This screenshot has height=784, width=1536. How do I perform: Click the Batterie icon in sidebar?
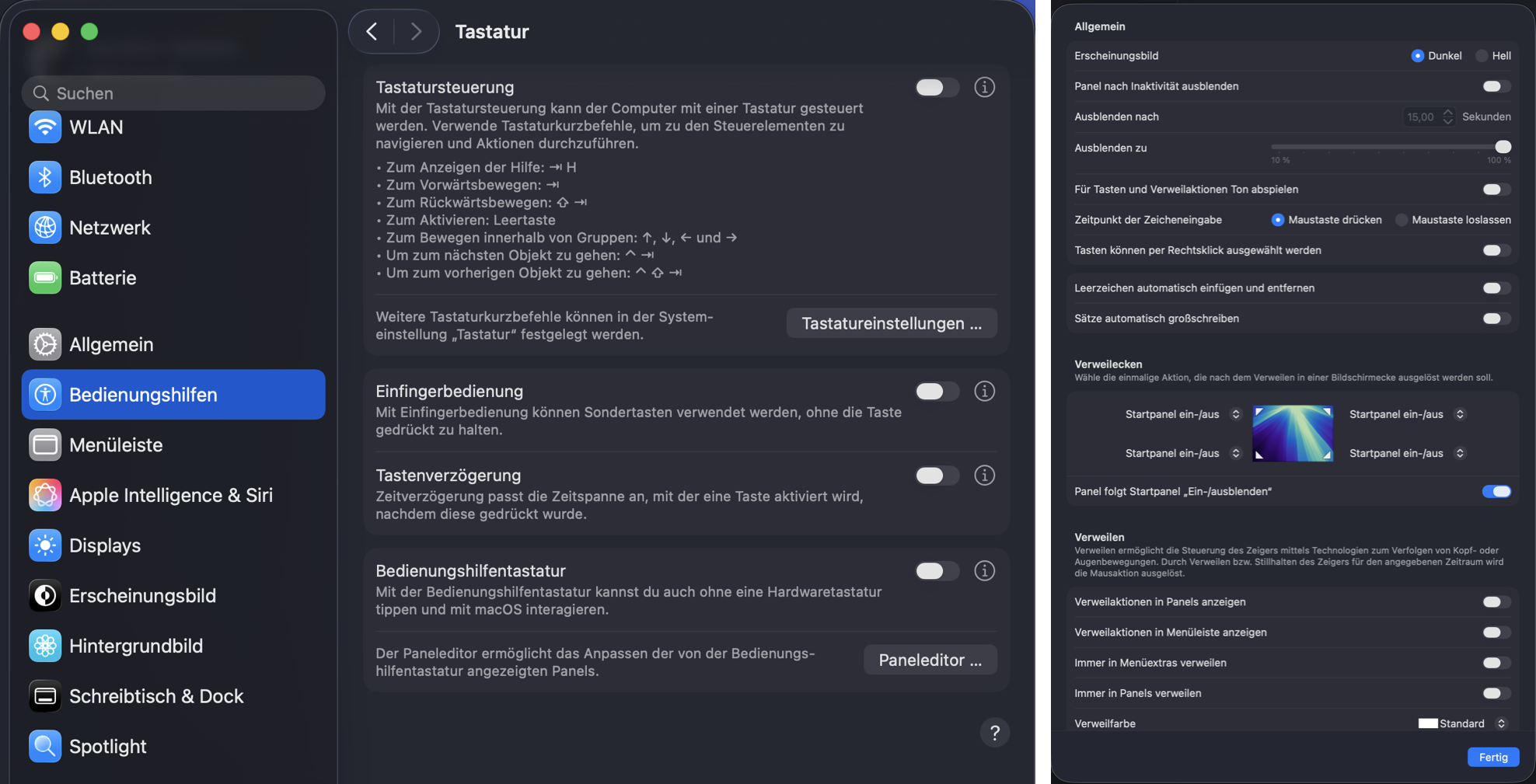point(45,278)
